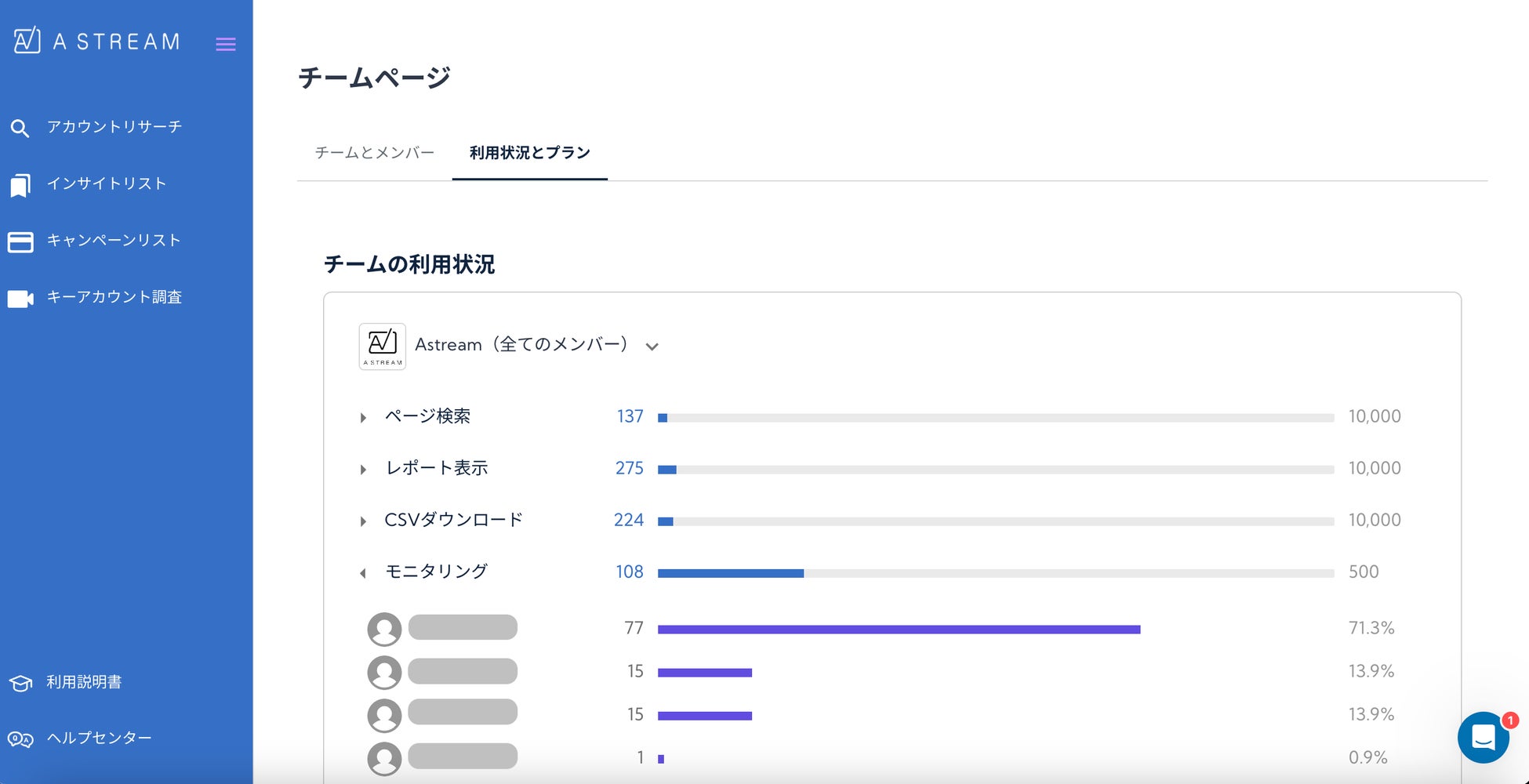The width and height of the screenshot is (1529, 784).
Task: Click the ページ検索 count 137
Action: coord(630,416)
